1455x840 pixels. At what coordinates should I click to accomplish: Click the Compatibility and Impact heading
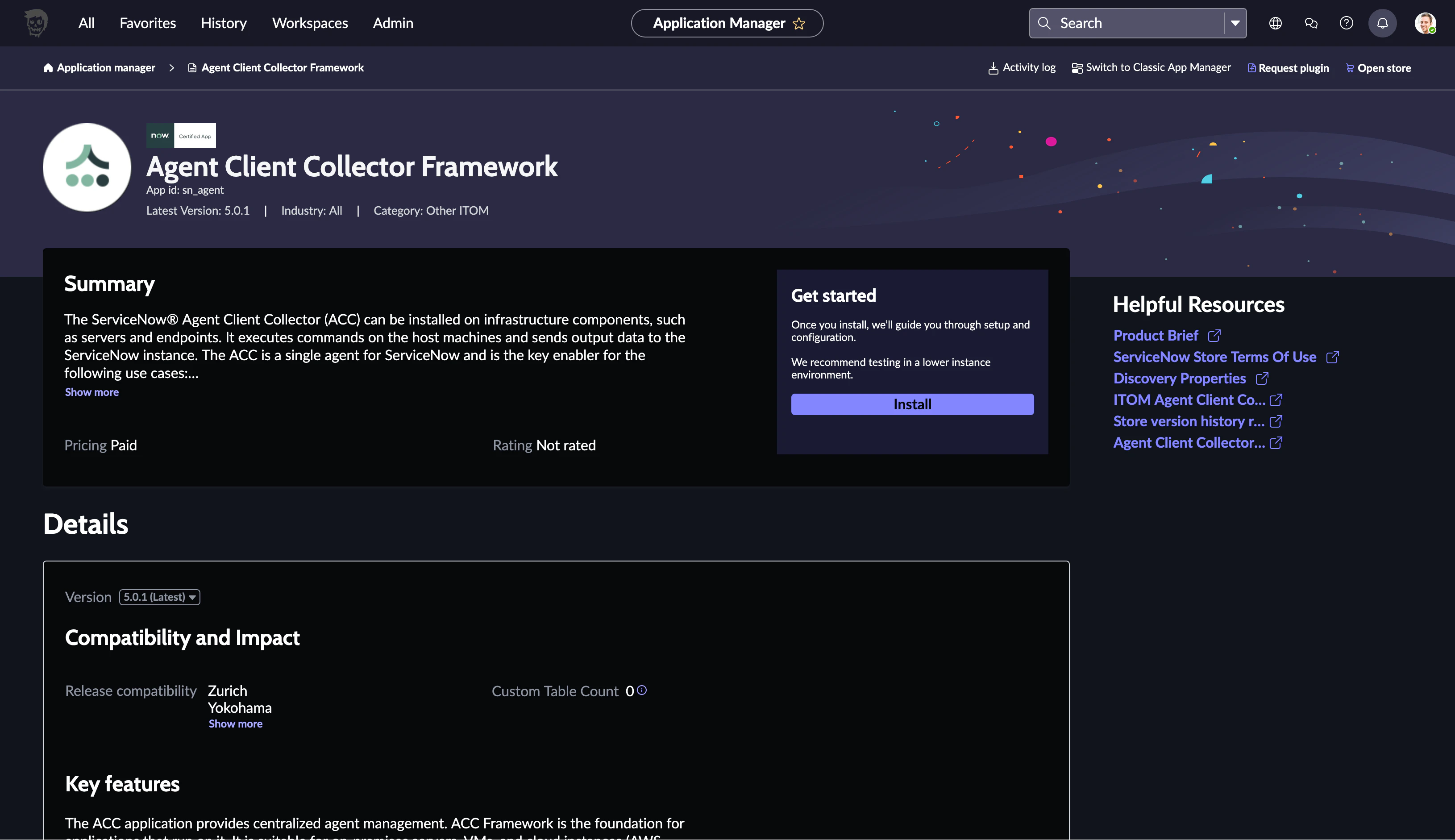tap(182, 637)
